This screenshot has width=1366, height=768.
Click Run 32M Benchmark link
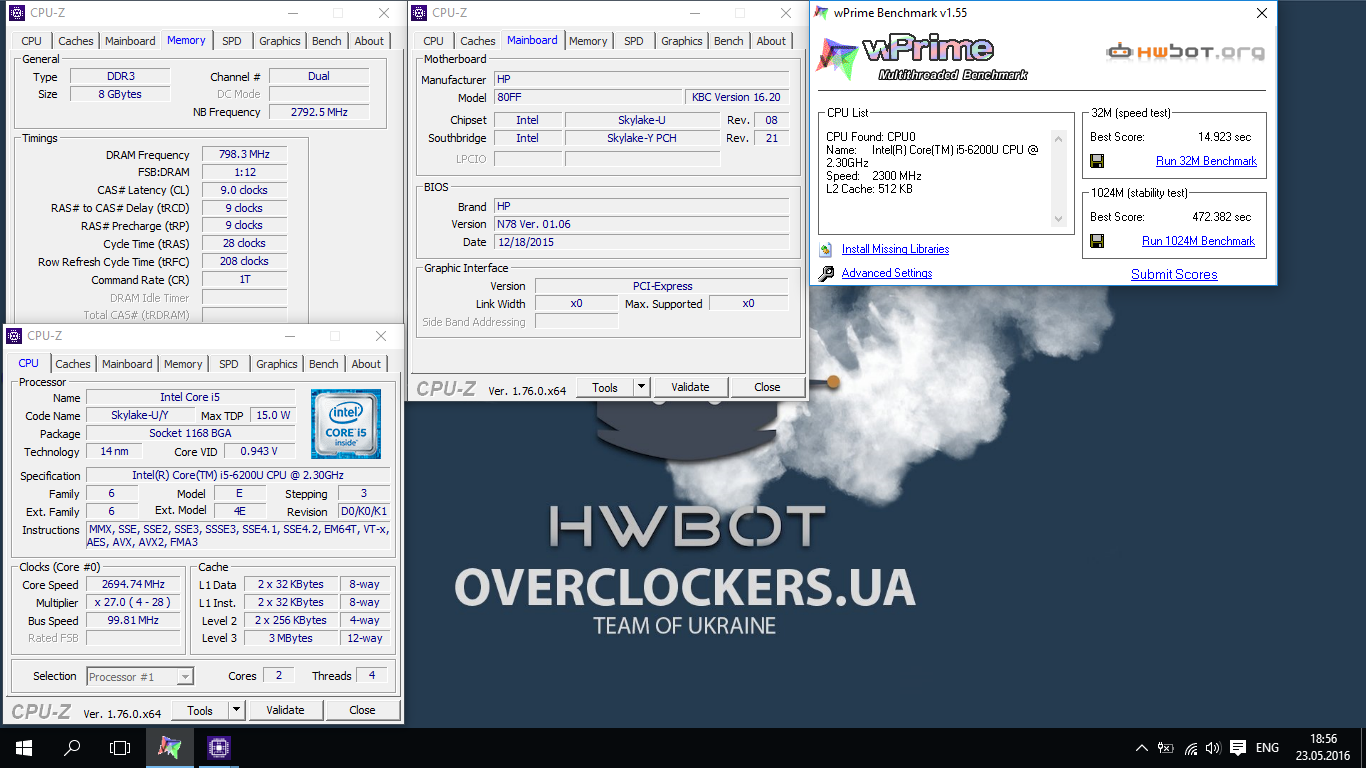coord(1206,161)
